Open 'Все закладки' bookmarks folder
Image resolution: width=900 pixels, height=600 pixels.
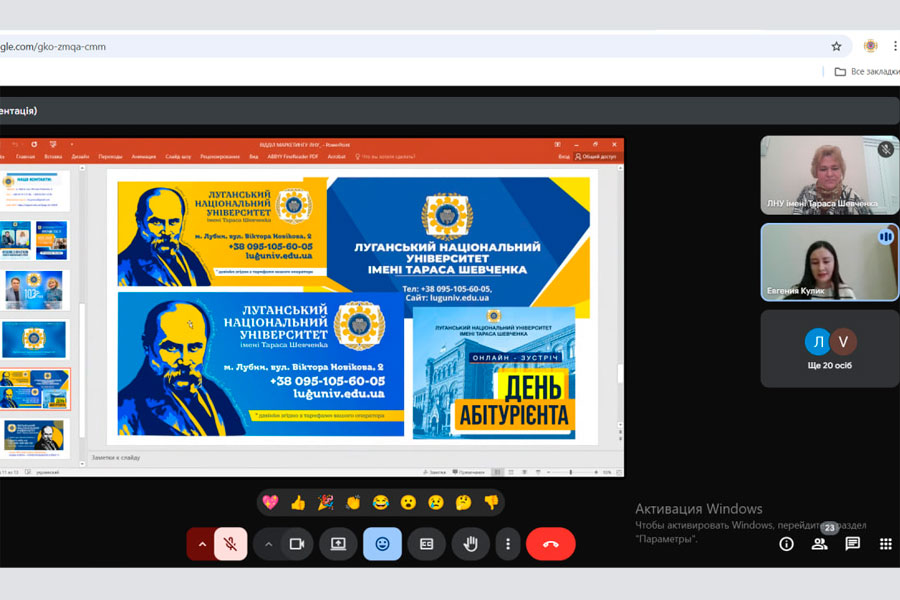click(867, 71)
